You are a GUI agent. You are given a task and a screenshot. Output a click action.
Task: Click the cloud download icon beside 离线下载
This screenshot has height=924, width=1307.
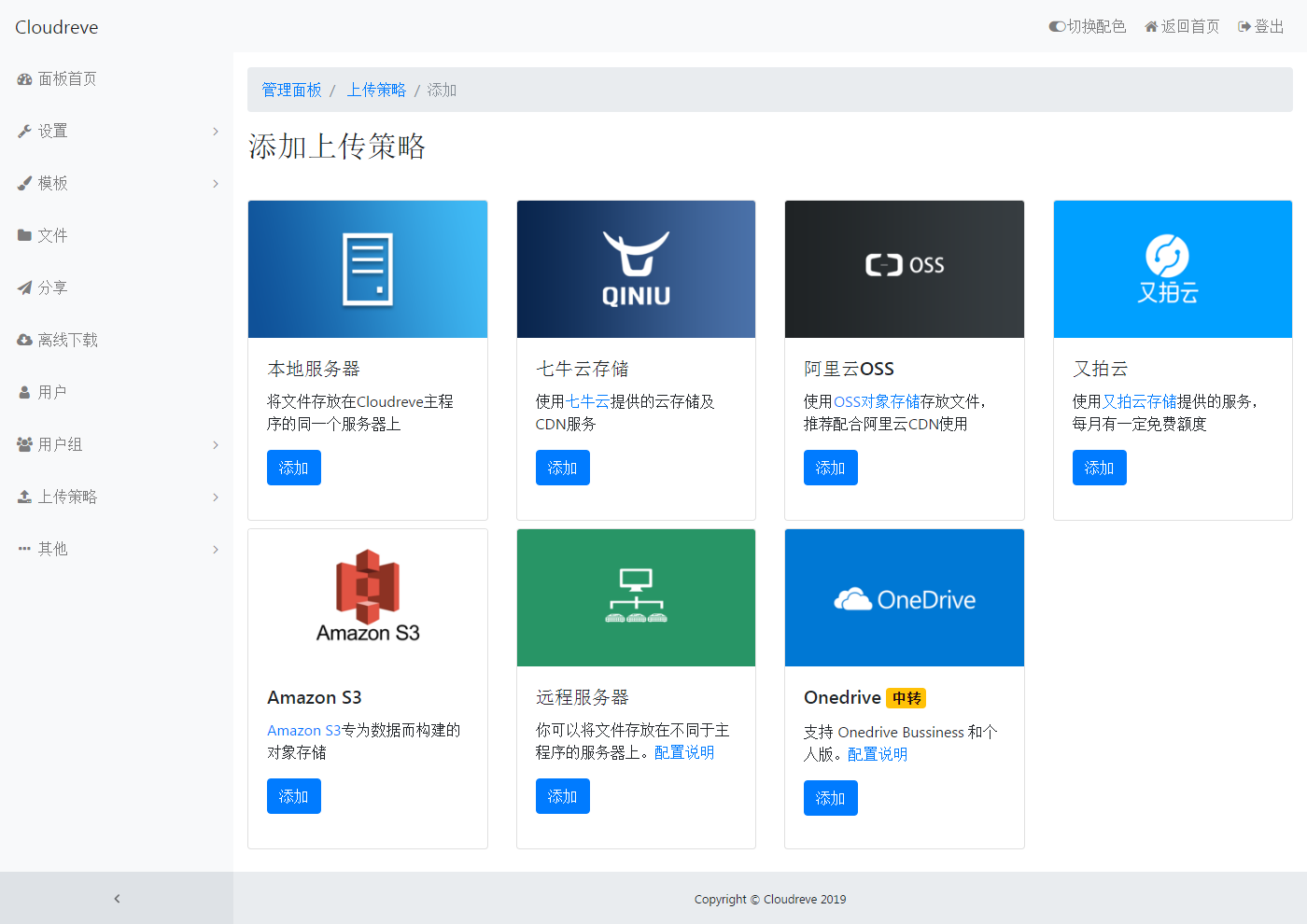coord(24,340)
